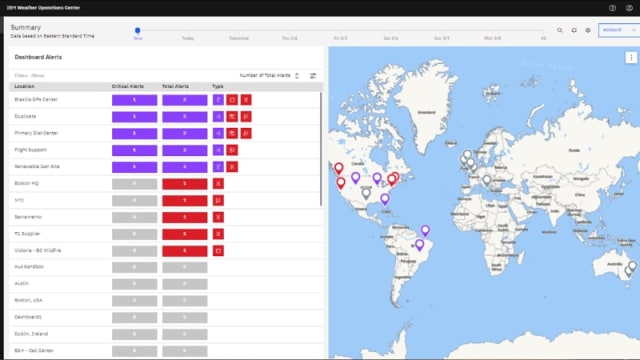Select the grey map pin in the central United States
Screen dimensions: 640x360
[x=366, y=193]
